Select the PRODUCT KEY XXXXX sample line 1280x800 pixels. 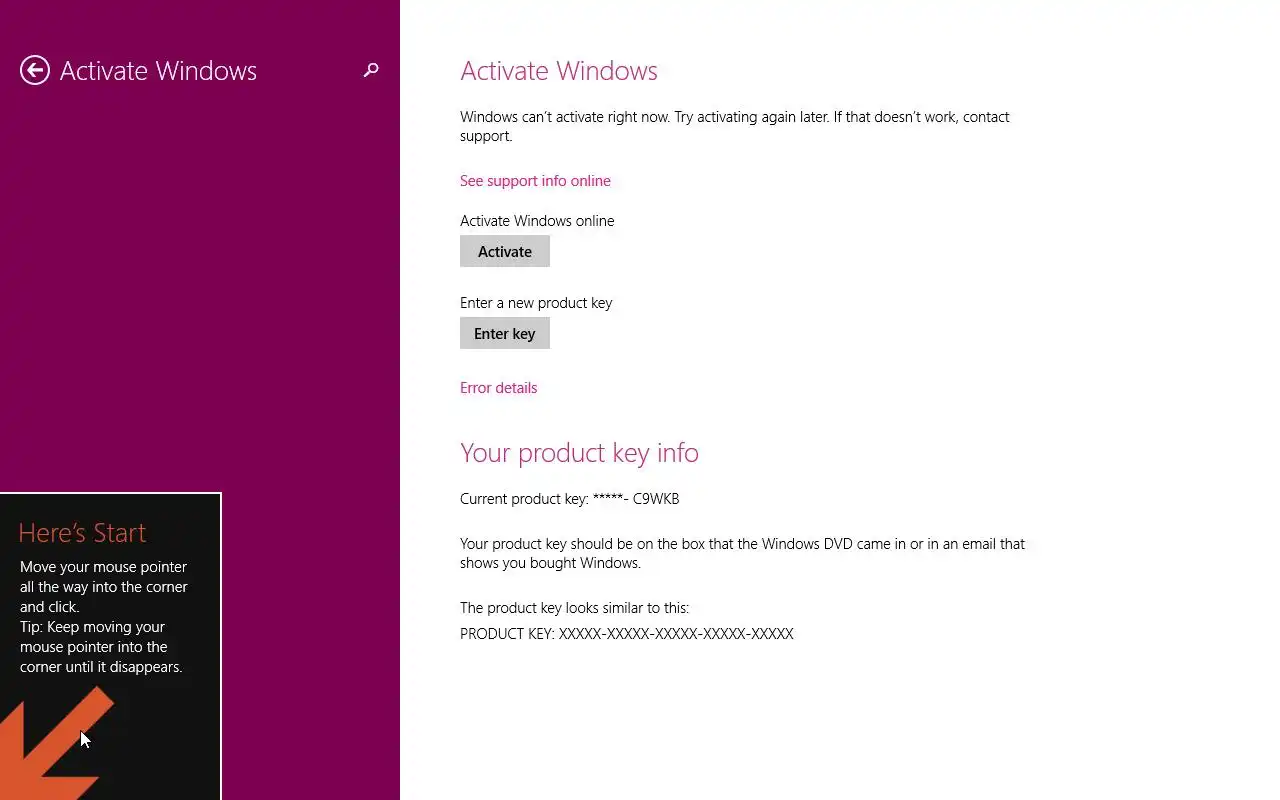point(627,634)
